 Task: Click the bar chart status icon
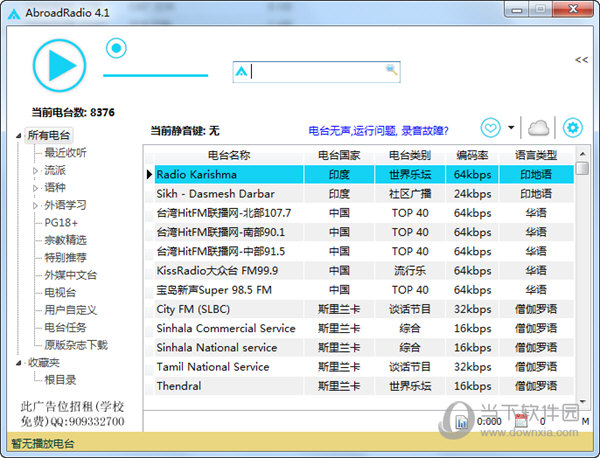462,422
